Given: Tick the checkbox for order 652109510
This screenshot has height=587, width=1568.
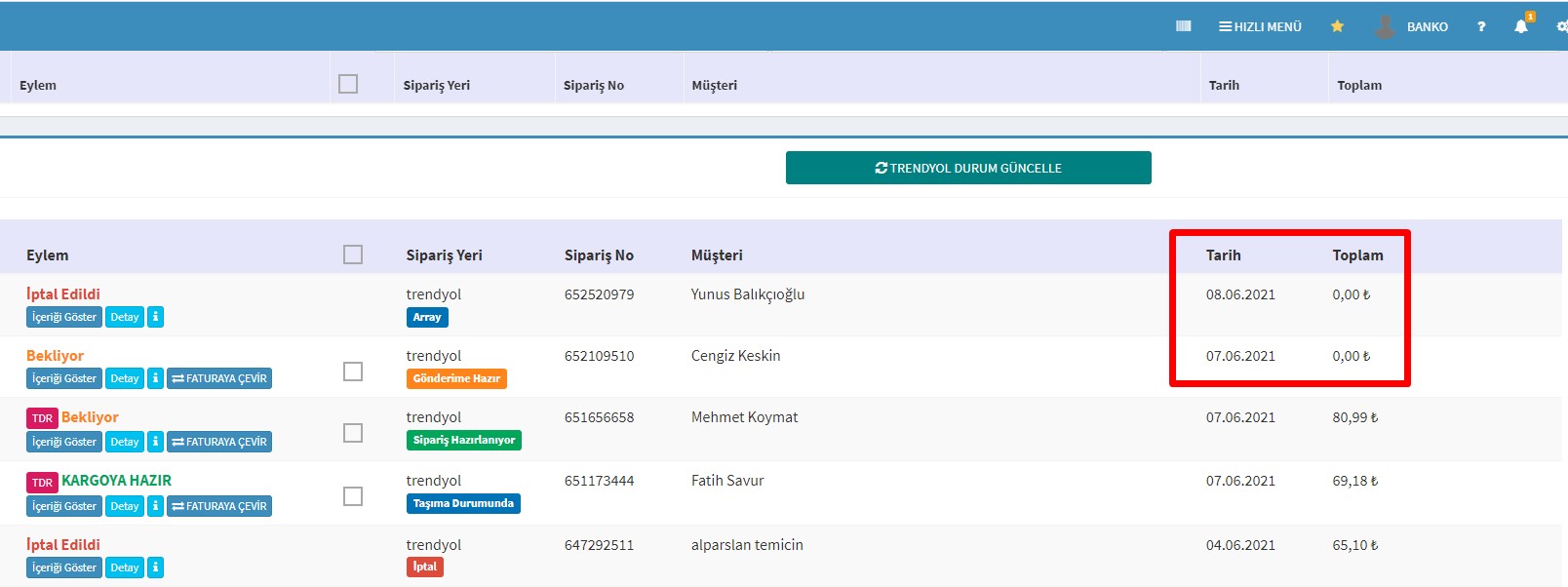Looking at the screenshot, I should click(x=353, y=372).
